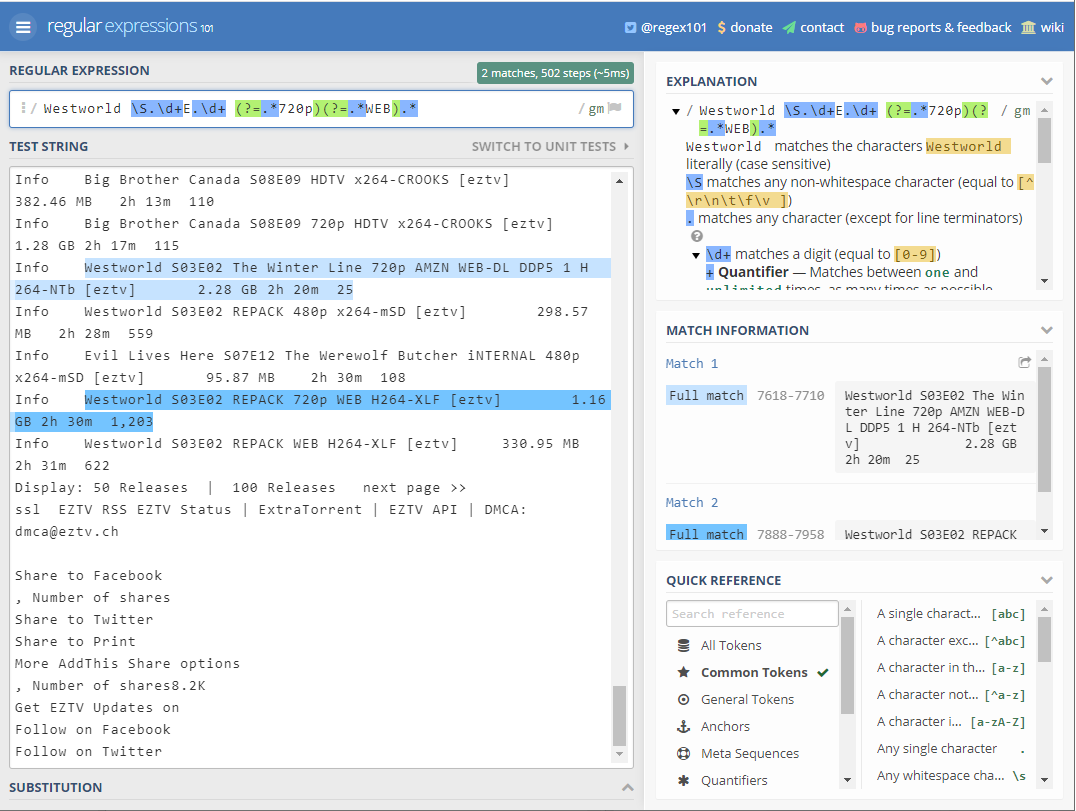Click test string scrollbar up arrow
The image size is (1076, 811).
pos(619,181)
